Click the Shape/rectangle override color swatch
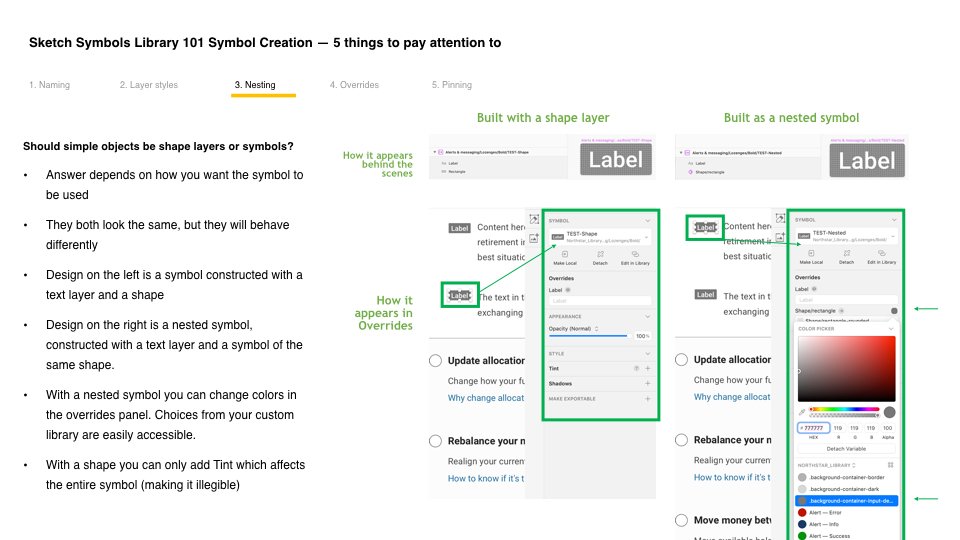960x540 pixels. pos(894,311)
